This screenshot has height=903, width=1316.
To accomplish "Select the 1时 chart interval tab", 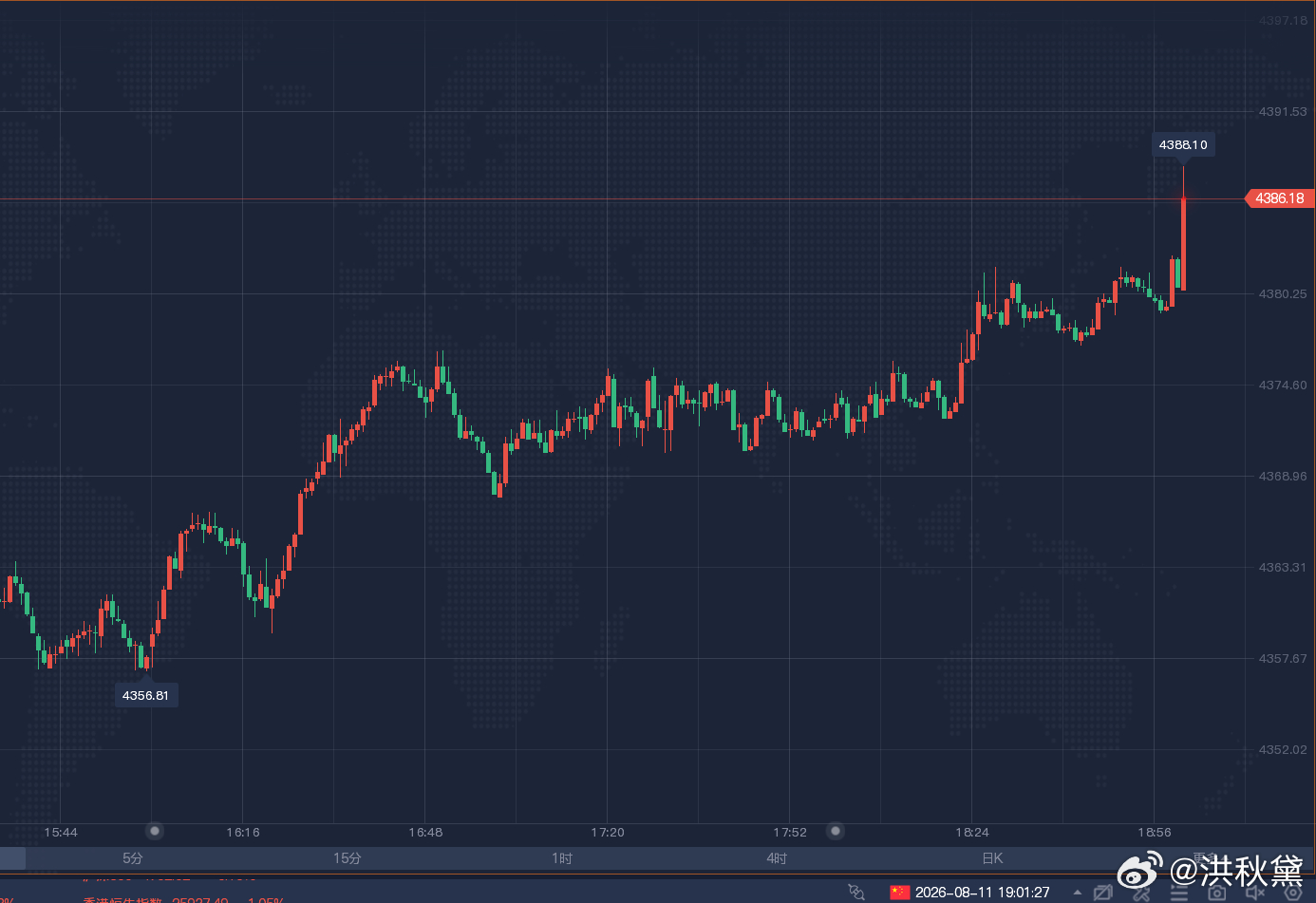I will click(x=562, y=858).
